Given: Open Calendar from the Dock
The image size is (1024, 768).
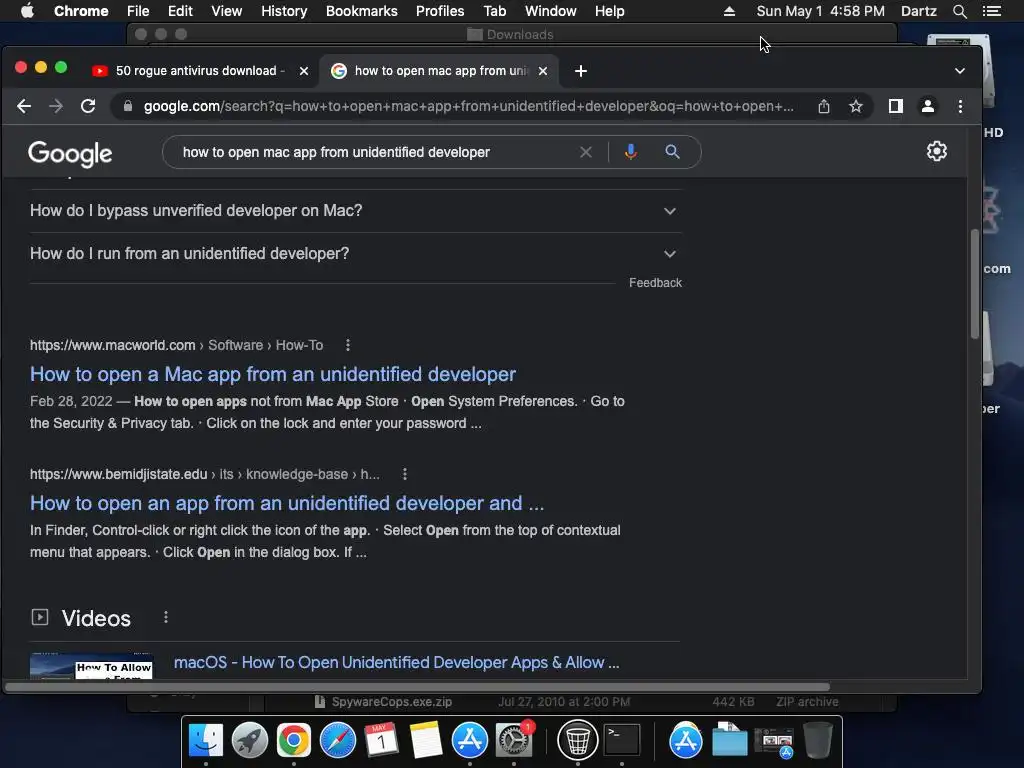Looking at the screenshot, I should point(381,741).
